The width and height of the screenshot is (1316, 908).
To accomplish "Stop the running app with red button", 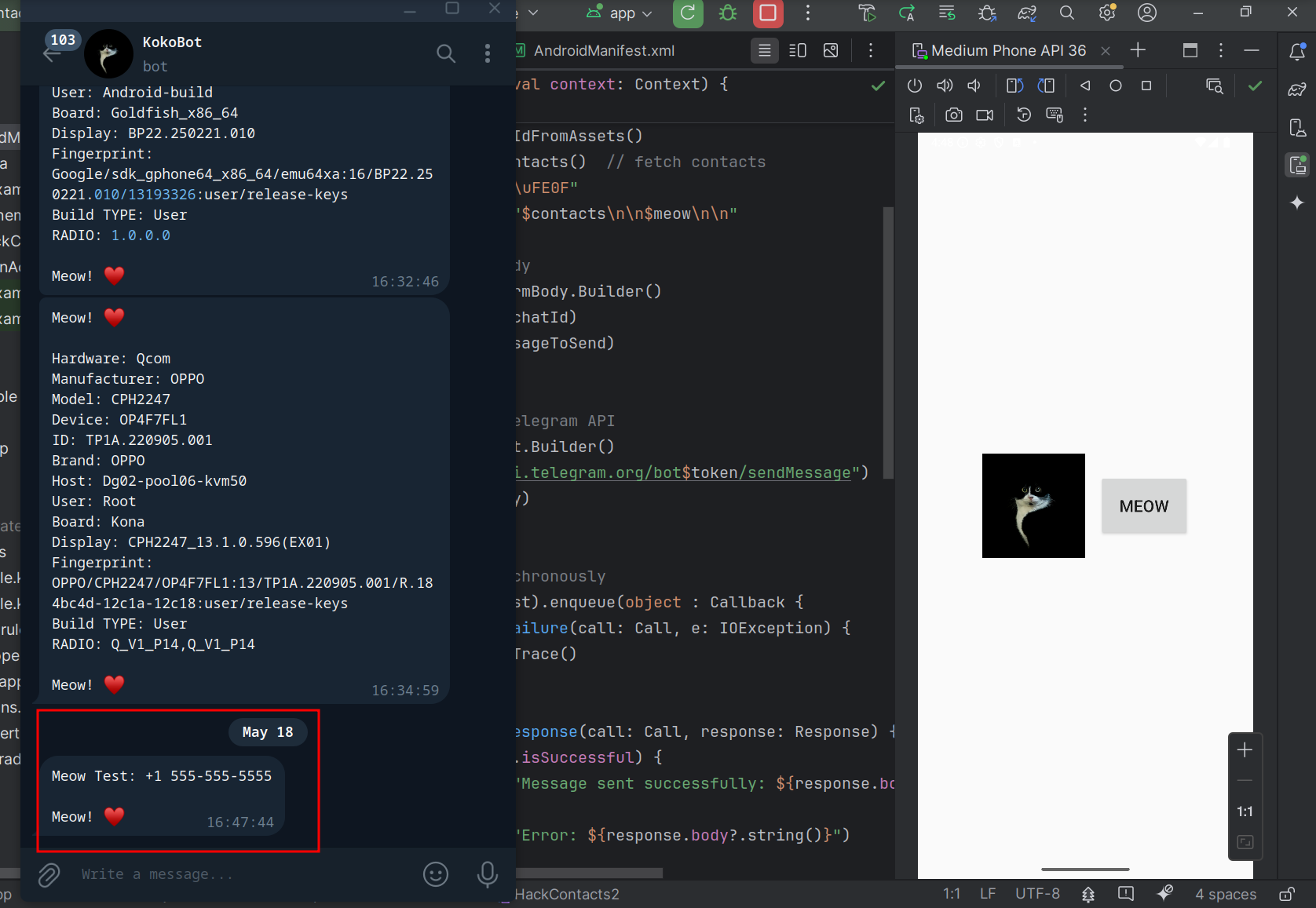I will point(768,13).
